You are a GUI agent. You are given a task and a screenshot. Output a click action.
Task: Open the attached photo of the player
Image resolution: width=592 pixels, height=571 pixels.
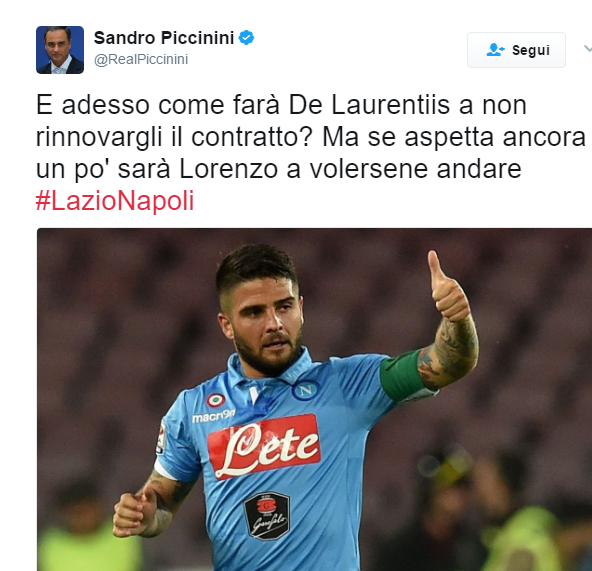point(314,400)
